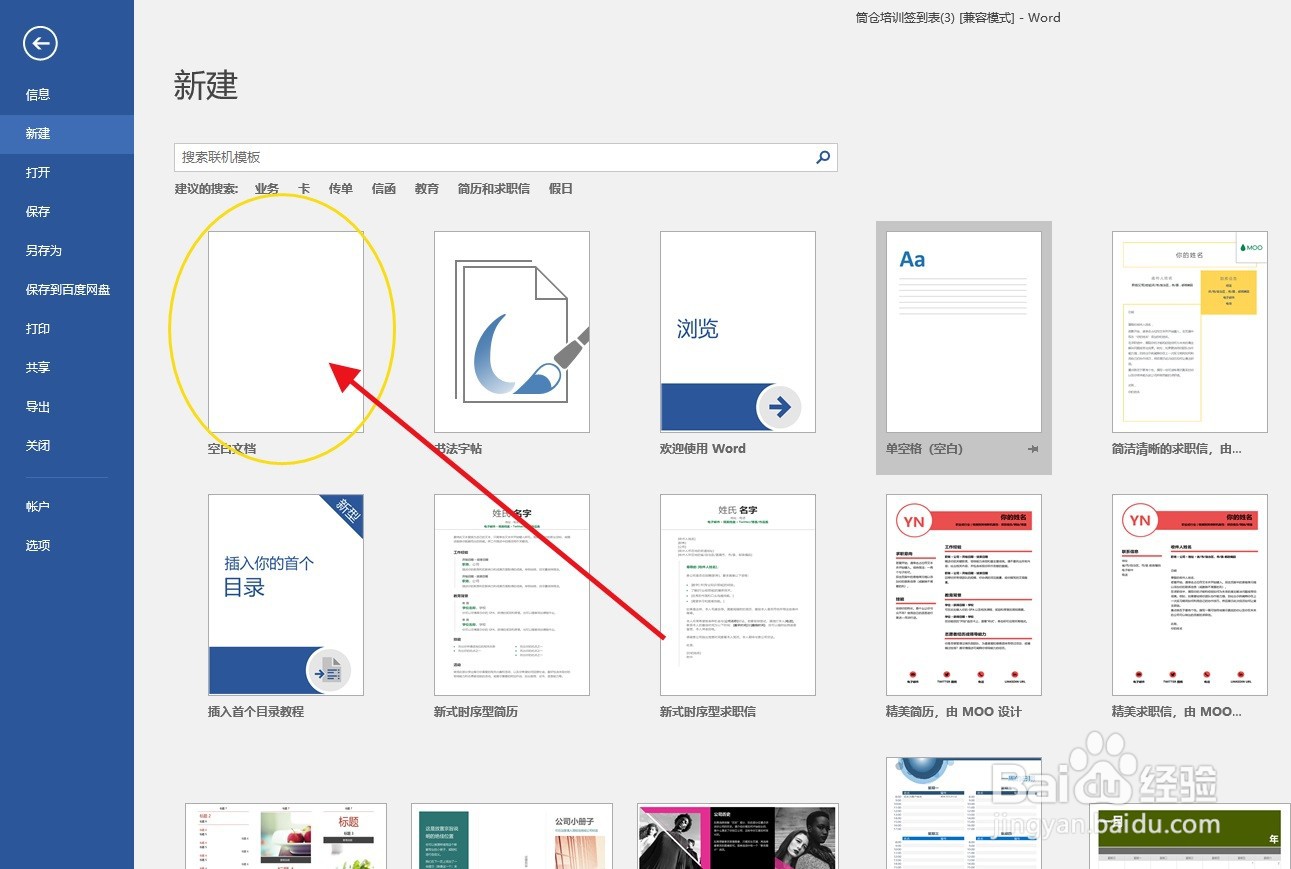
Task: Open the 精美求职信 MOO template
Action: click(x=1190, y=595)
